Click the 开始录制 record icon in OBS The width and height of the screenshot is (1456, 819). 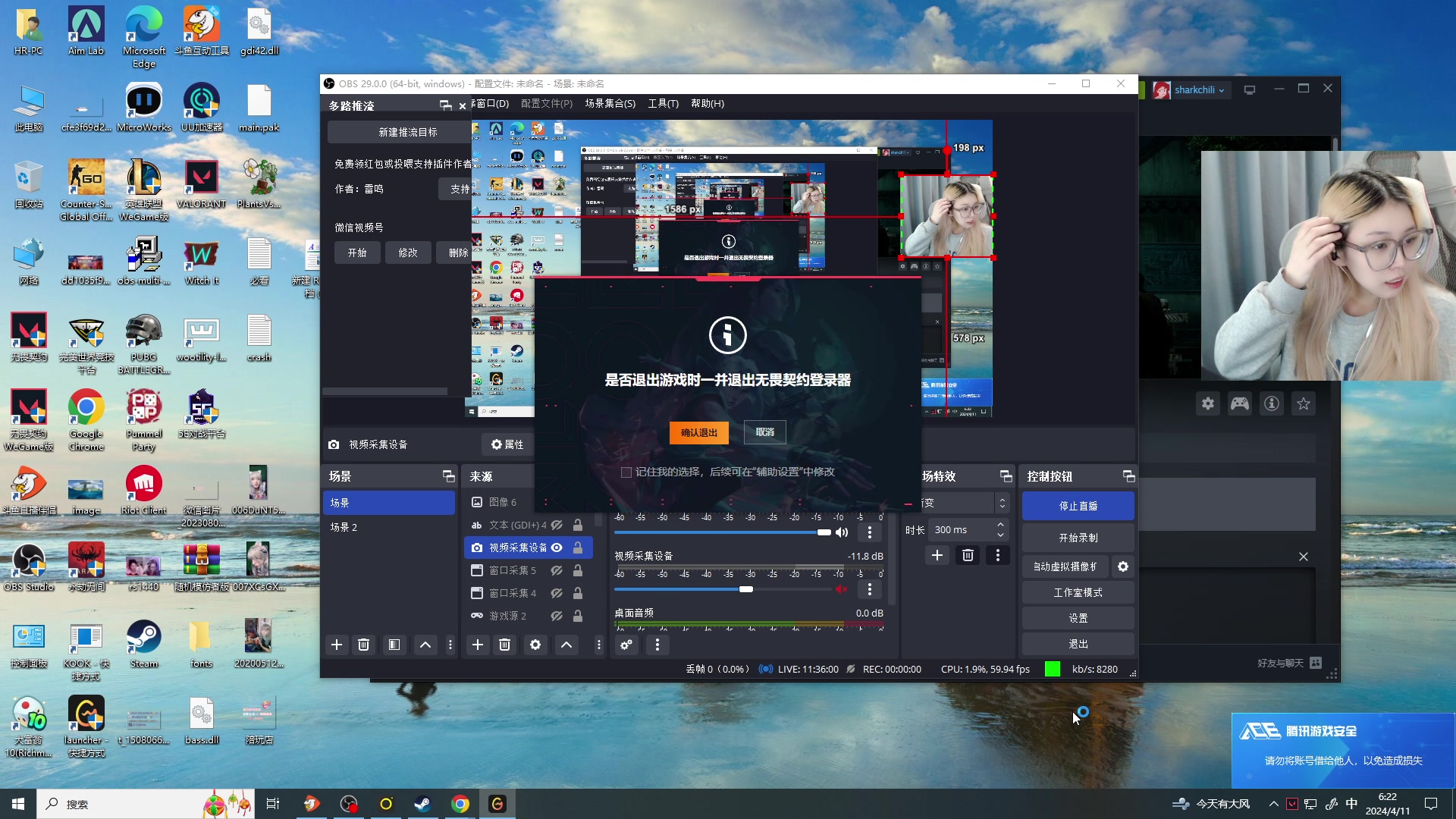(x=1078, y=538)
